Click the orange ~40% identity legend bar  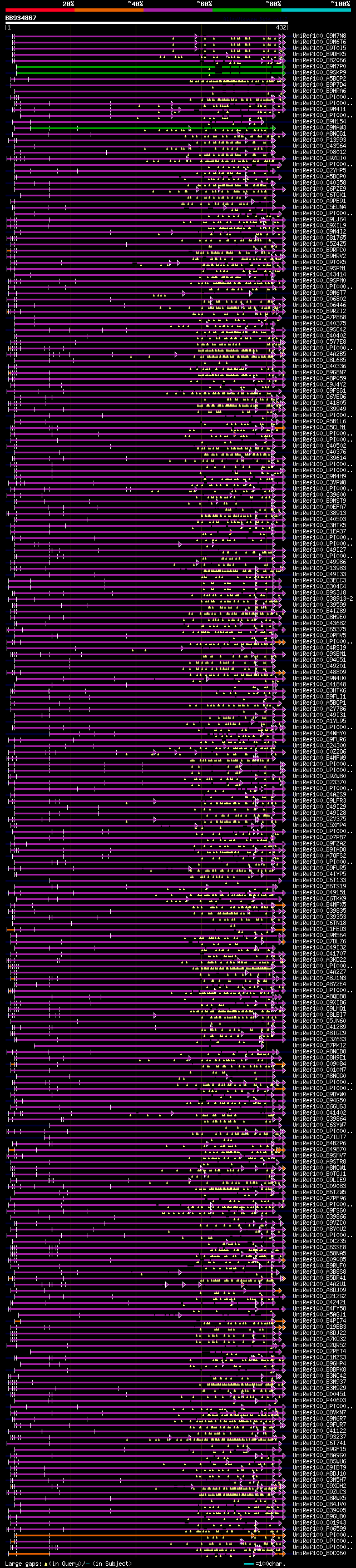pos(109,10)
